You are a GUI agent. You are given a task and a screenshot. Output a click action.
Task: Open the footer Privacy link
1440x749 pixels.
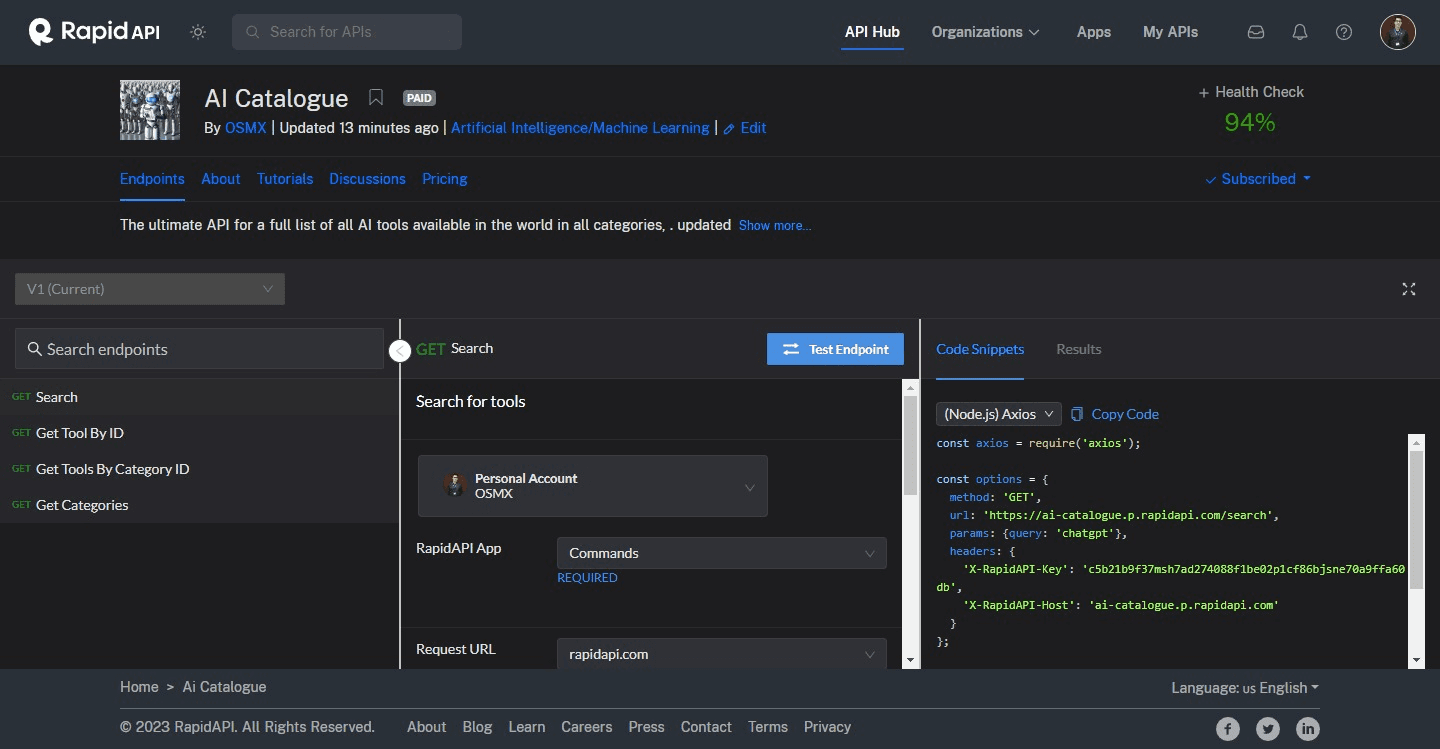pyautogui.click(x=827, y=727)
